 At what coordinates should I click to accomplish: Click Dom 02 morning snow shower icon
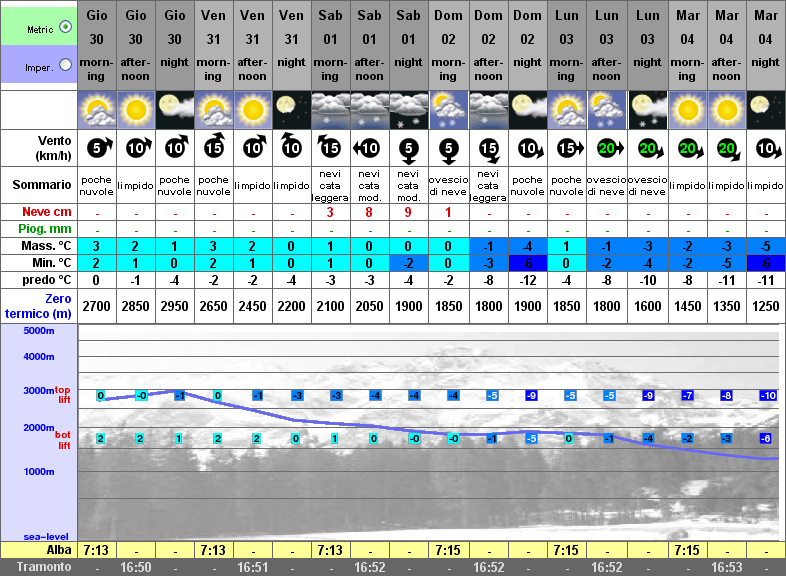coord(449,110)
